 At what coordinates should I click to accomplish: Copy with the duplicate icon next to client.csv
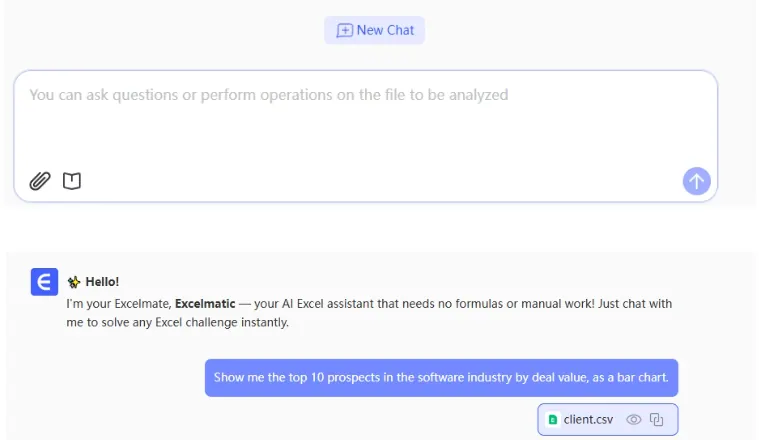(x=657, y=420)
